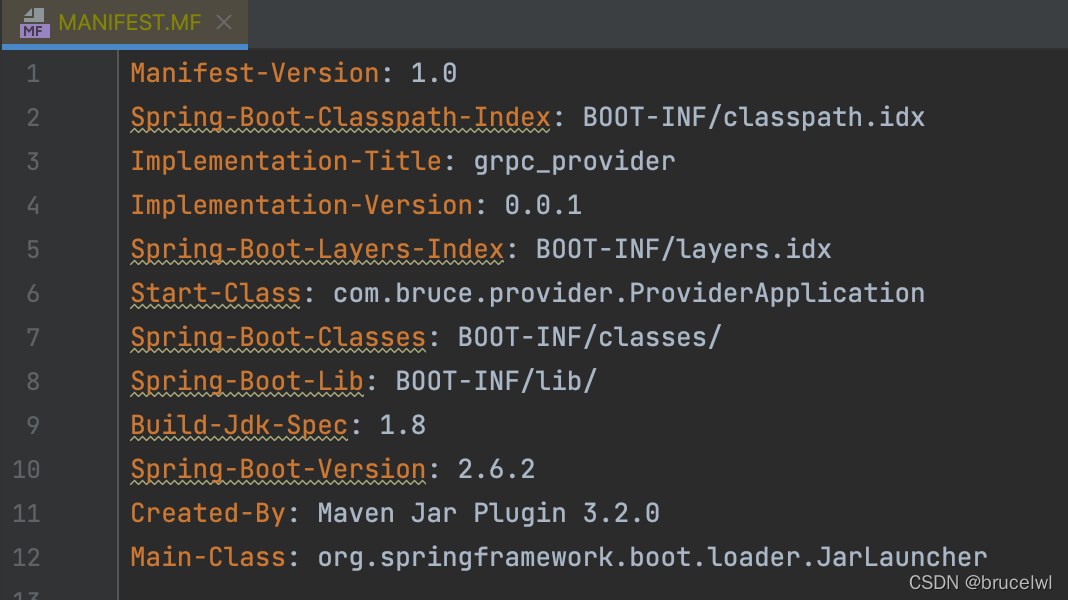Click the Manifest-Version key
The width and height of the screenshot is (1068, 600).
pos(255,73)
